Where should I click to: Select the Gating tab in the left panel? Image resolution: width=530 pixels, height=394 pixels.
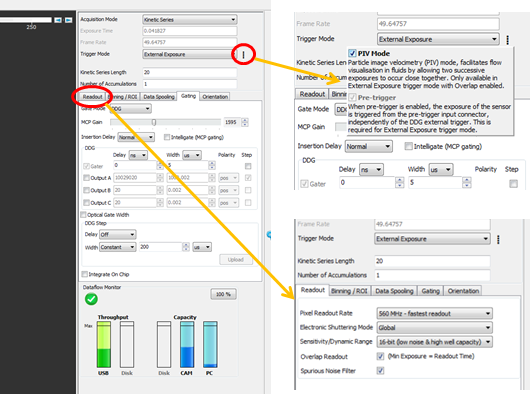188,96
